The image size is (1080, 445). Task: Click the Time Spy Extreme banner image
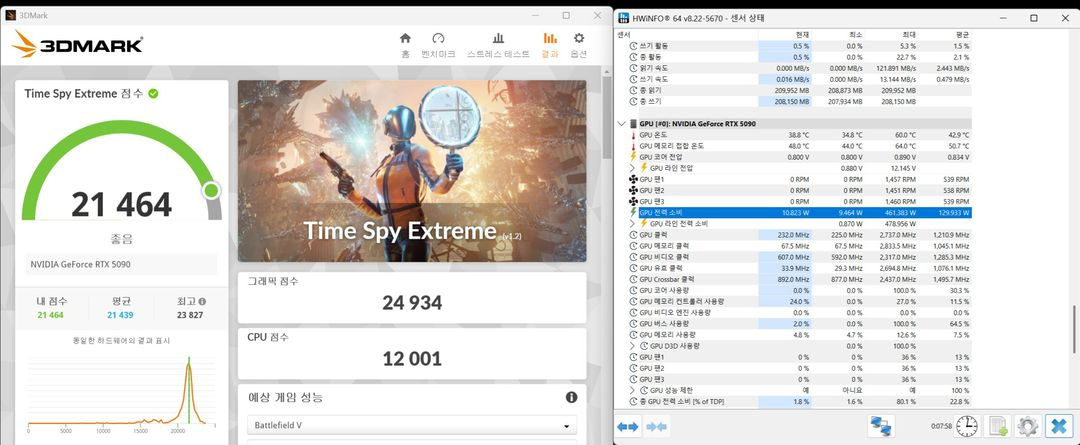point(412,171)
